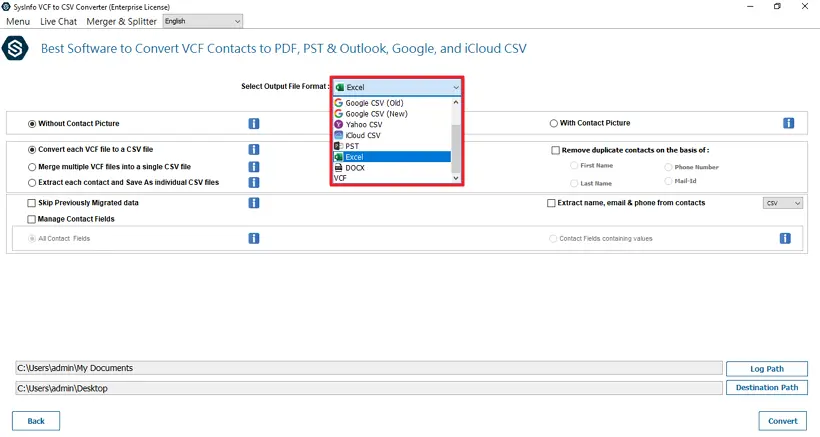Open the Menu item in menu bar
This screenshot has width=820, height=437.
18,21
